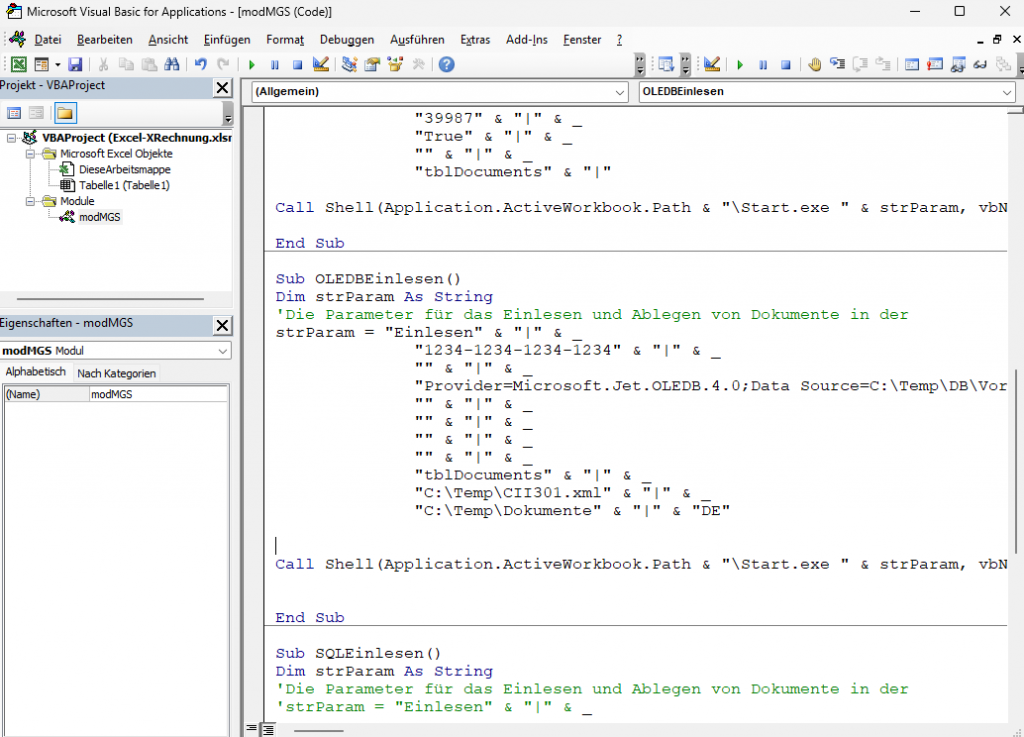Screen dimensions: 1024x737
Task: Pause execution with the standard toolbar Break icon
Action: [274, 64]
